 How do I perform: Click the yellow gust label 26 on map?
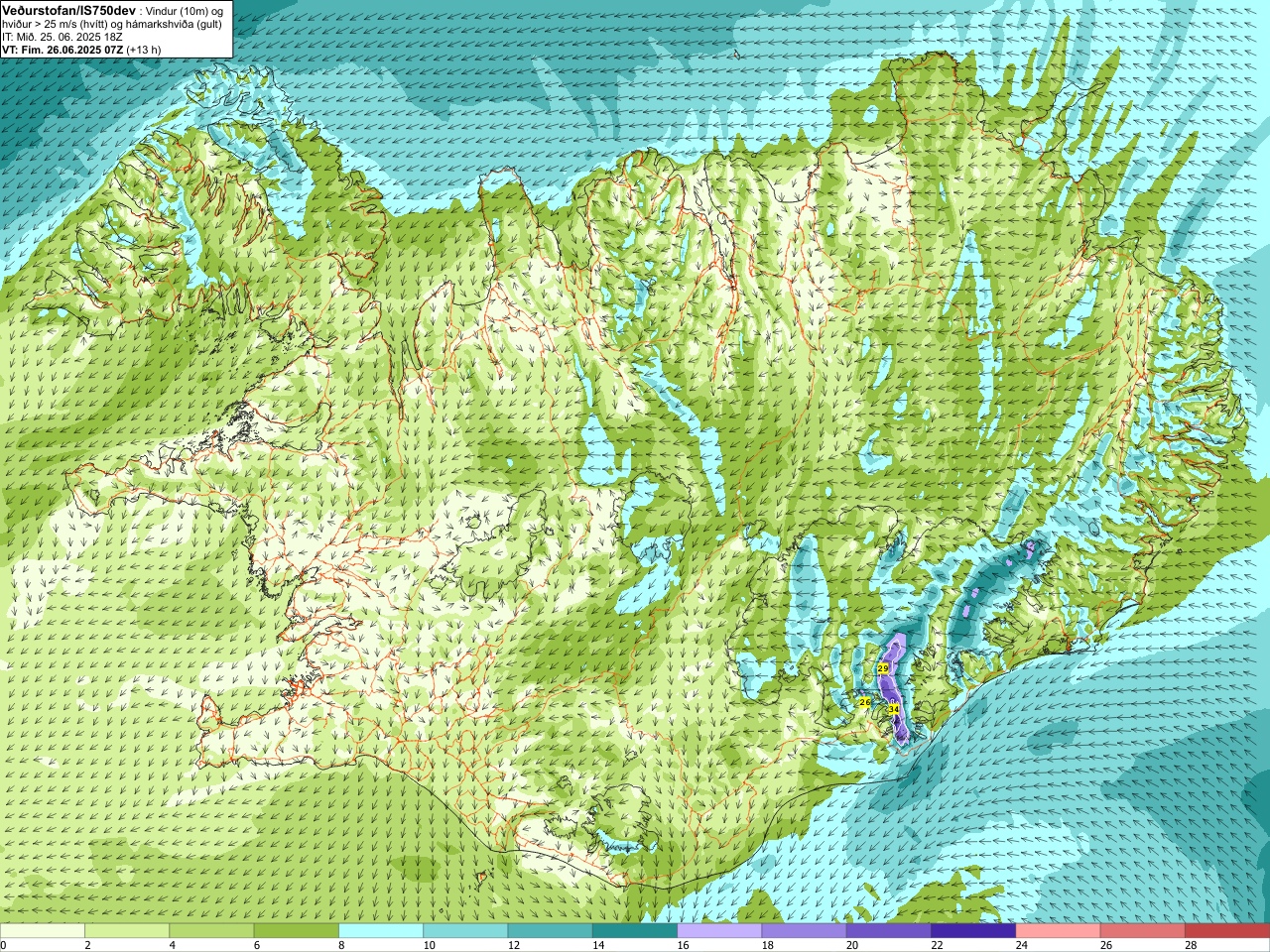864,702
